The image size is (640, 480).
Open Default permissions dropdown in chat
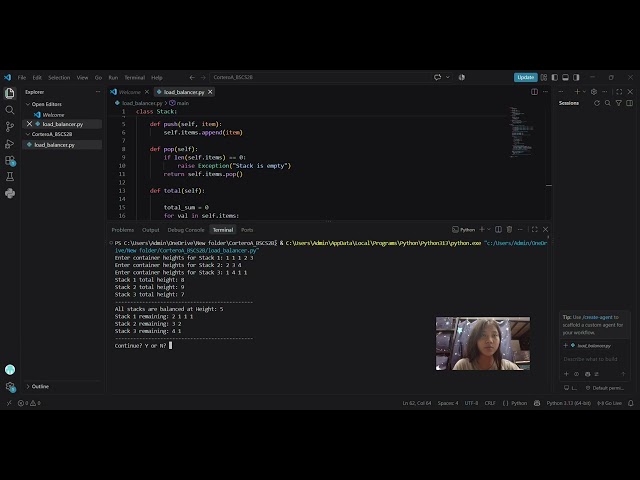tap(605, 388)
